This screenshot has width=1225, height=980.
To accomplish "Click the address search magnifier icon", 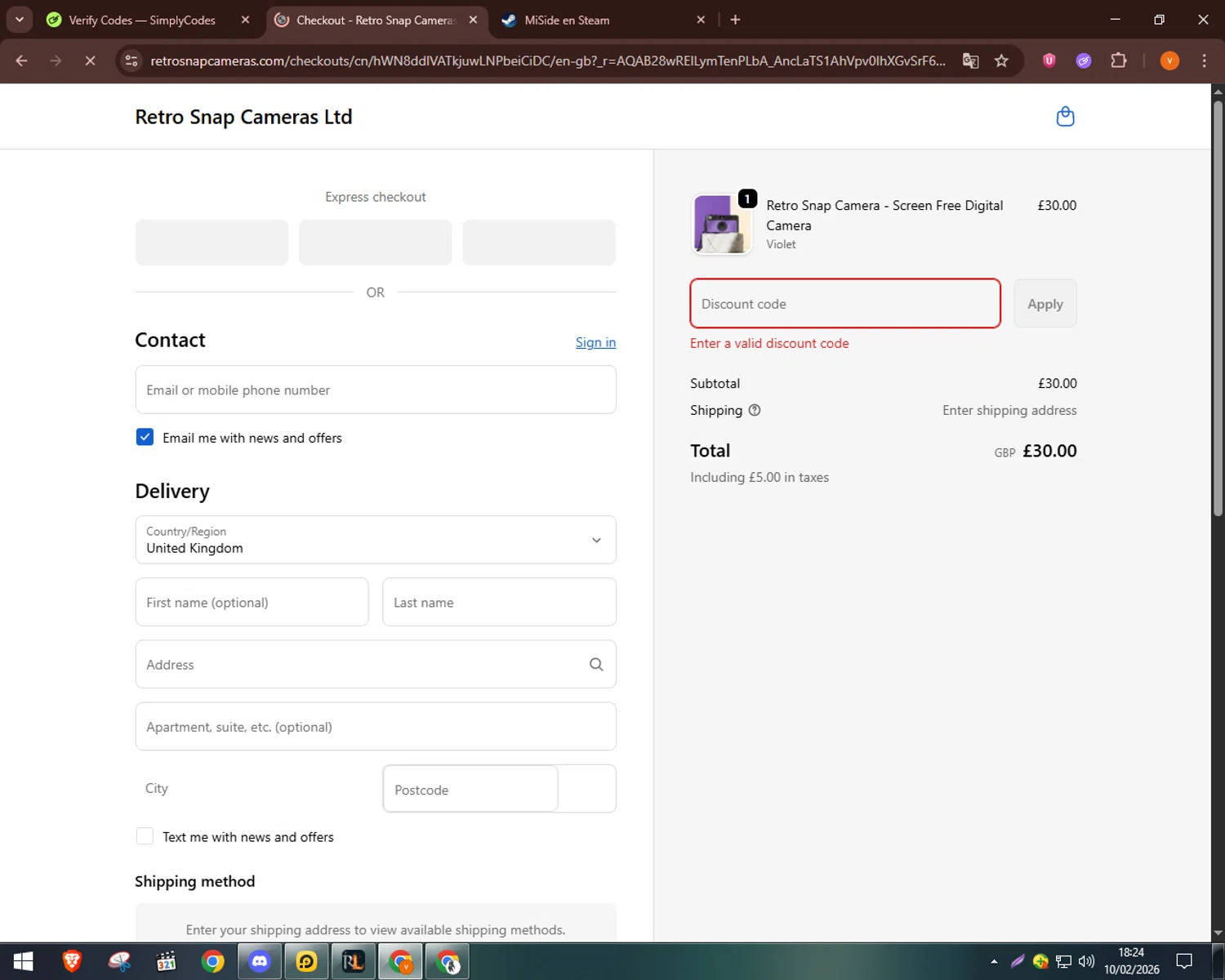I will [x=596, y=665].
